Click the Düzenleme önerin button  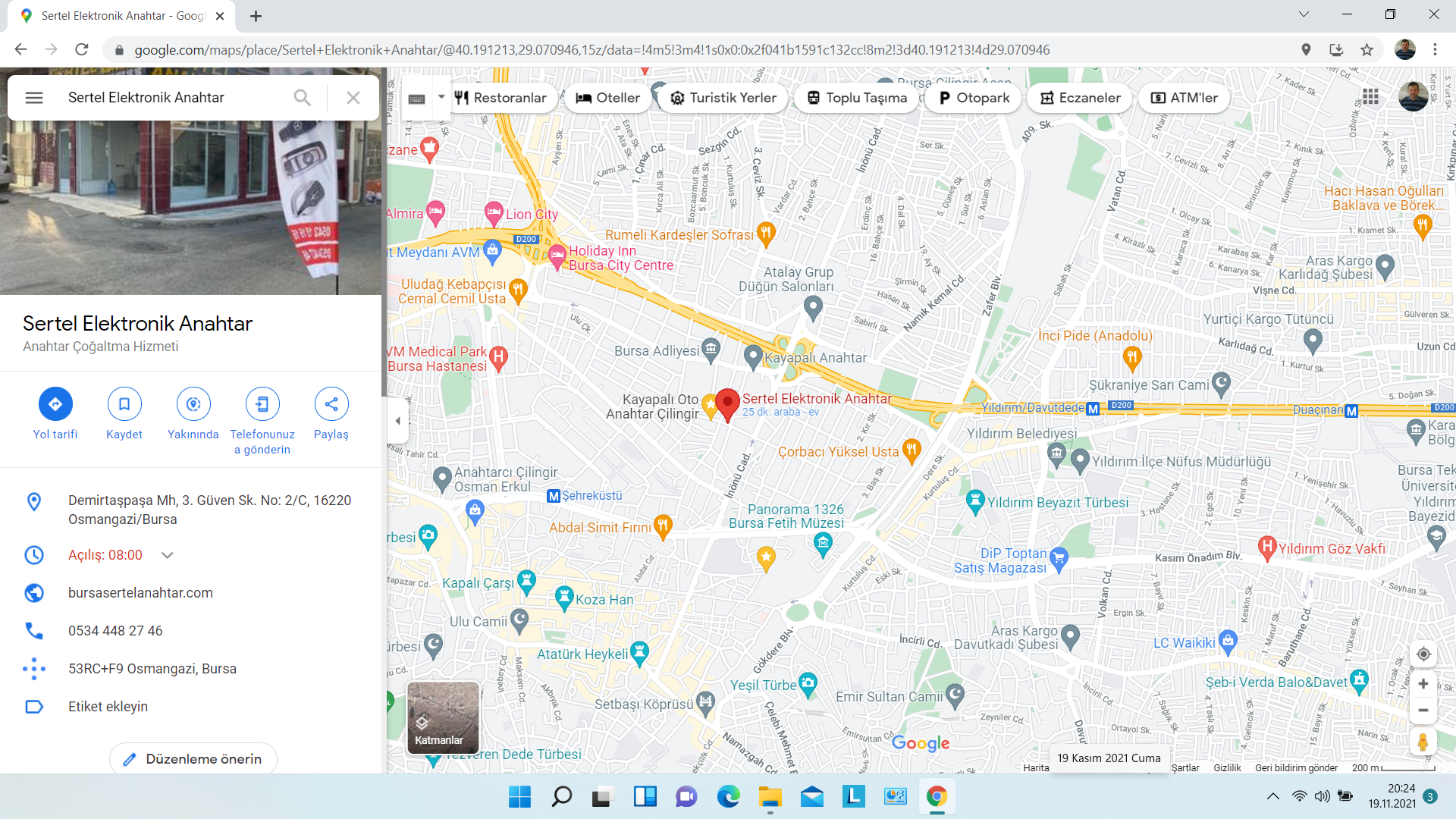pos(193,759)
